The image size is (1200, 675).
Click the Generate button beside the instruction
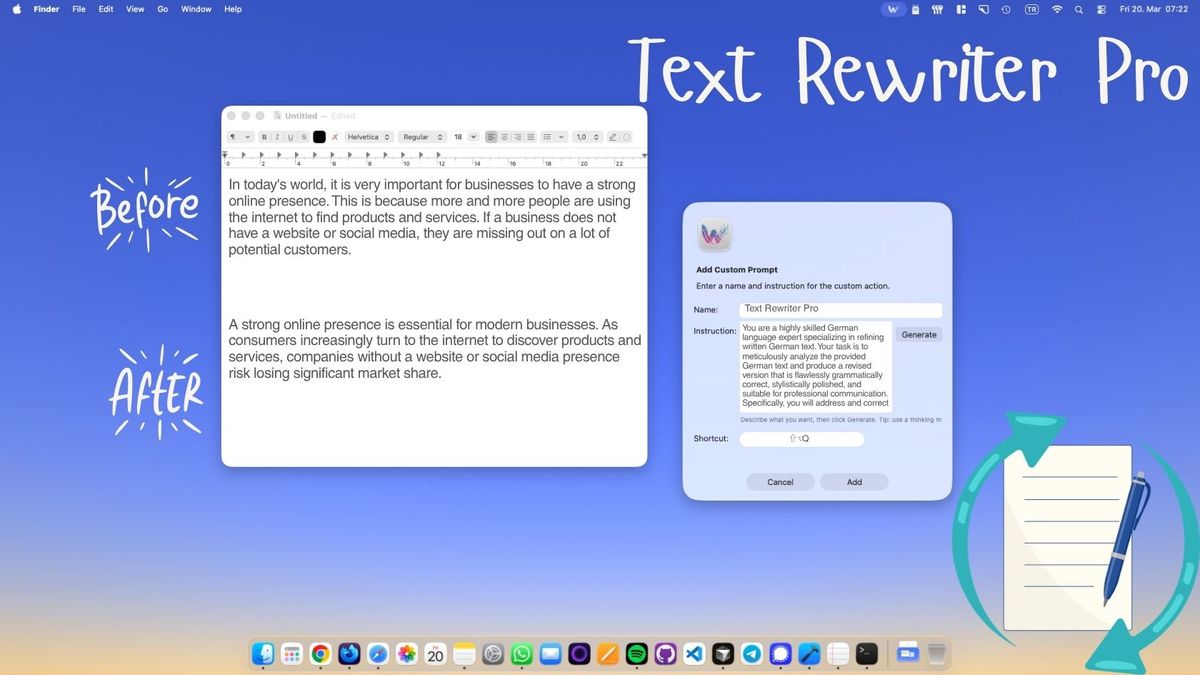(x=919, y=335)
